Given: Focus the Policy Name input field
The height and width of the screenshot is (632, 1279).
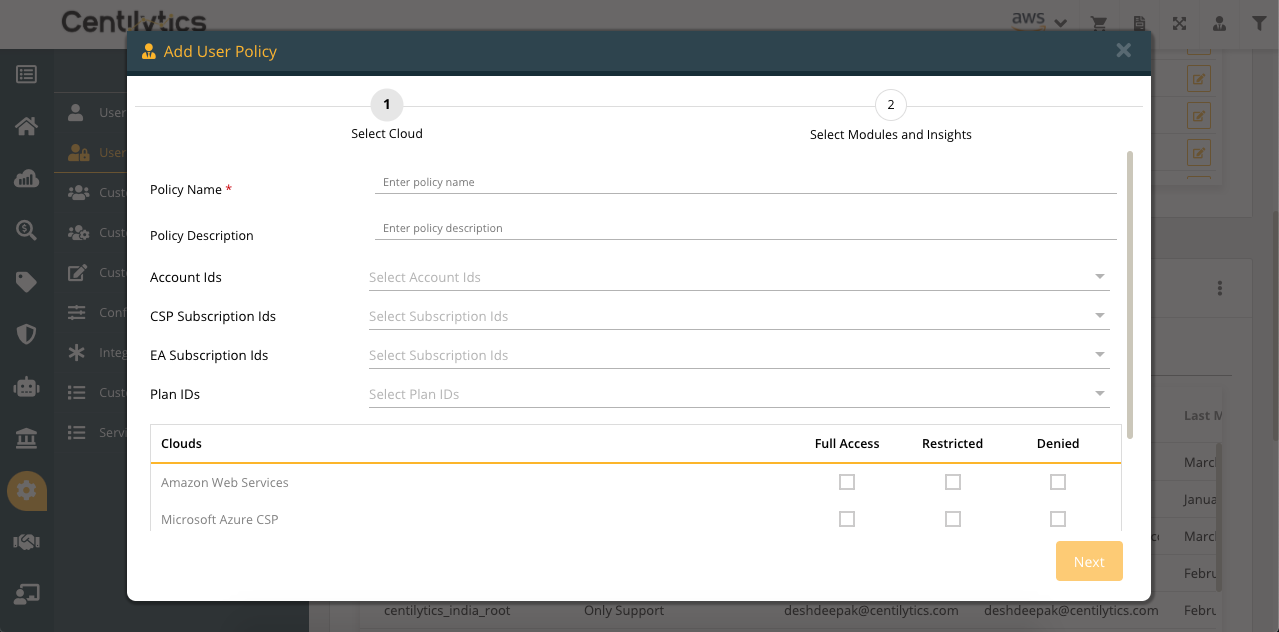Looking at the screenshot, I should tap(745, 182).
